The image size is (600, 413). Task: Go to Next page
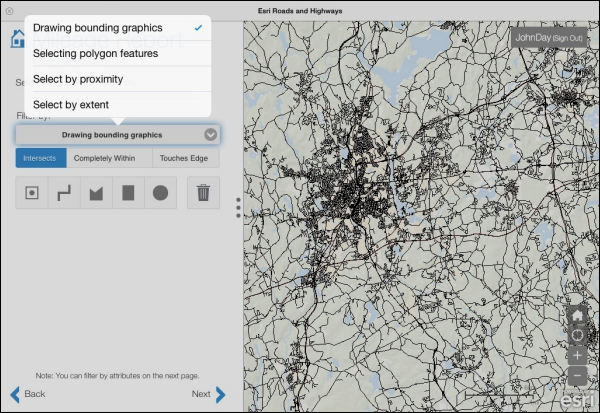[x=208, y=394]
